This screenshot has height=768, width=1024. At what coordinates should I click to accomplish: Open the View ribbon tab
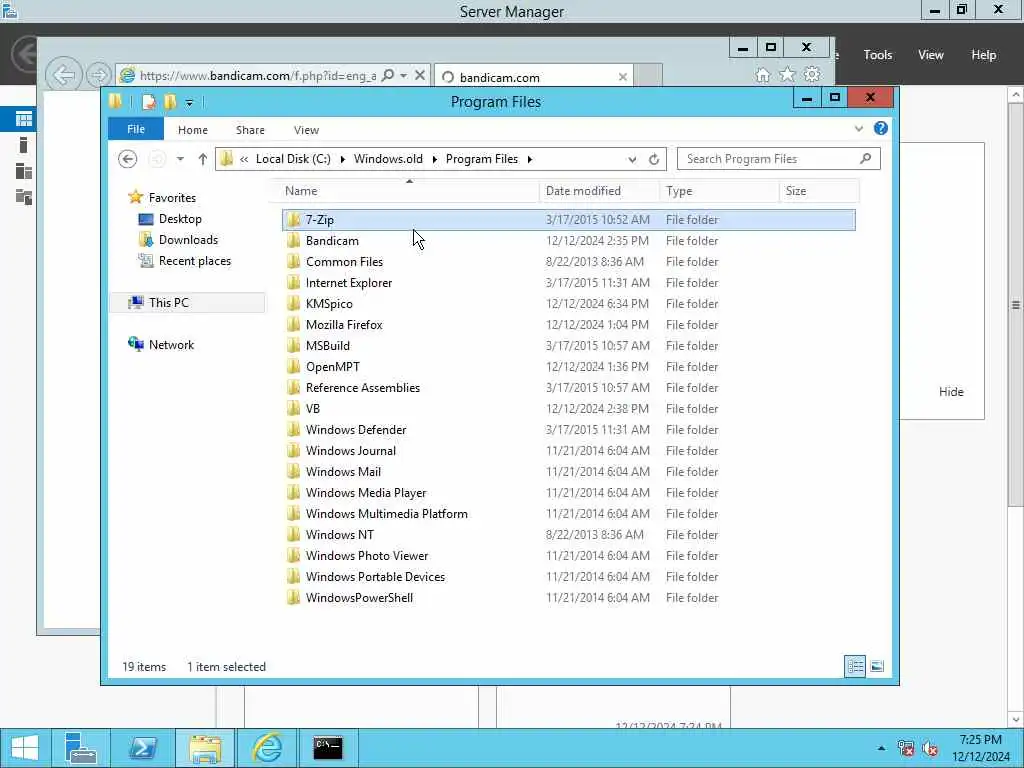(x=306, y=130)
